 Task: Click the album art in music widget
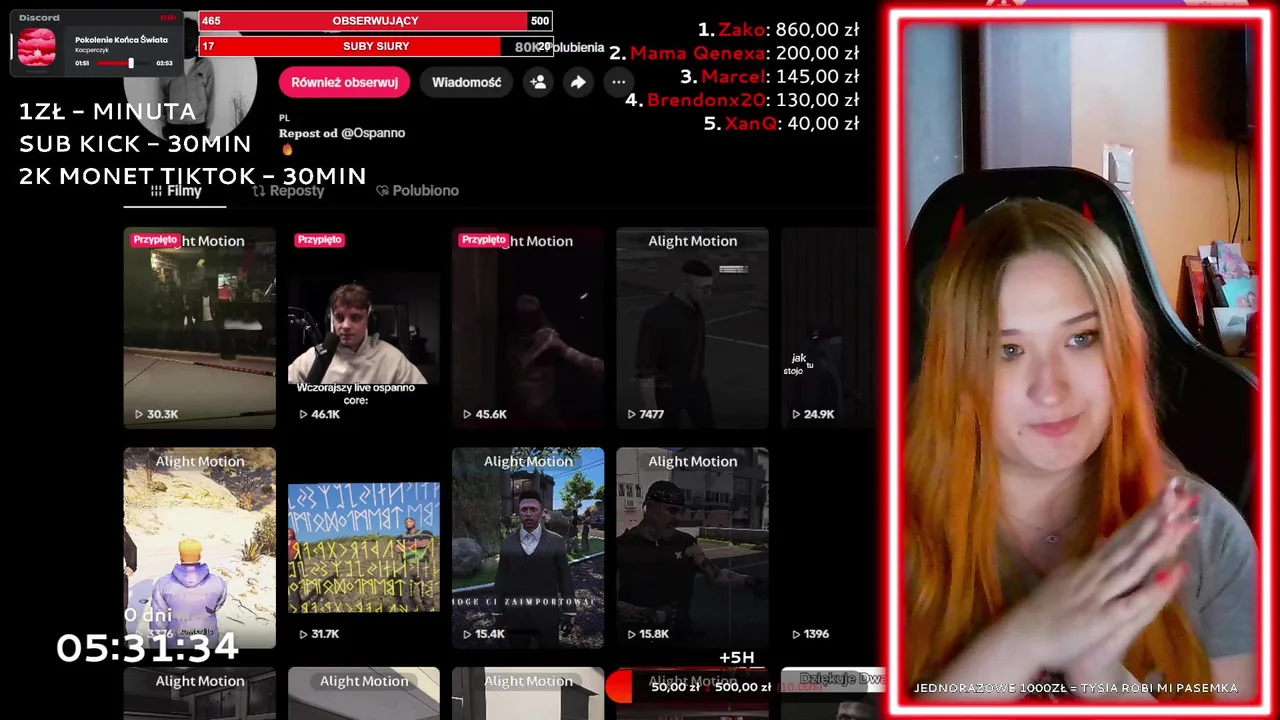37,48
